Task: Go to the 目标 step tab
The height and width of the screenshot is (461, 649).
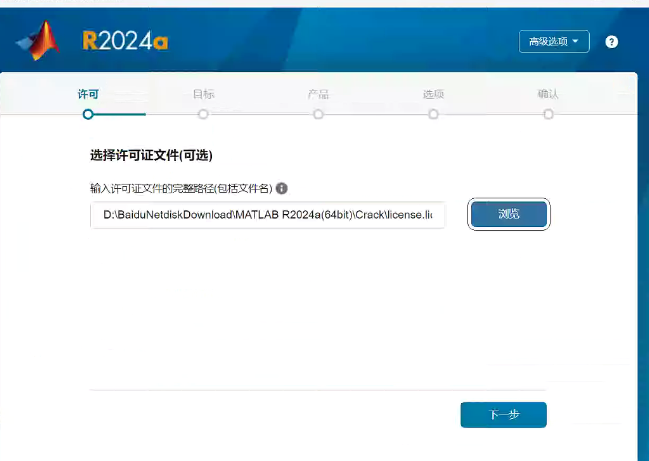Action: tap(203, 94)
